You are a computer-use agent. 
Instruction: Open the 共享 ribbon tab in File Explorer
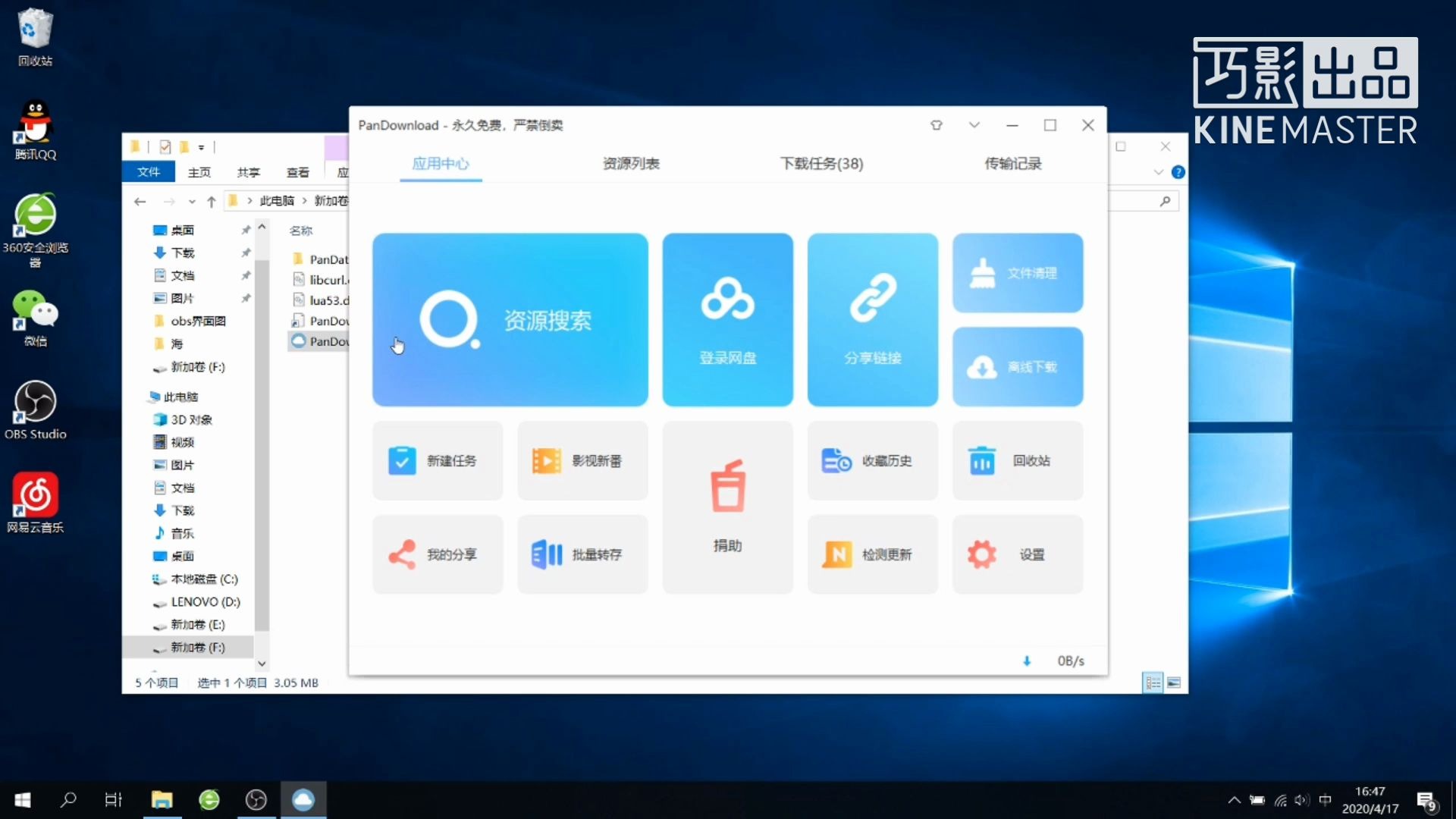[x=249, y=172]
